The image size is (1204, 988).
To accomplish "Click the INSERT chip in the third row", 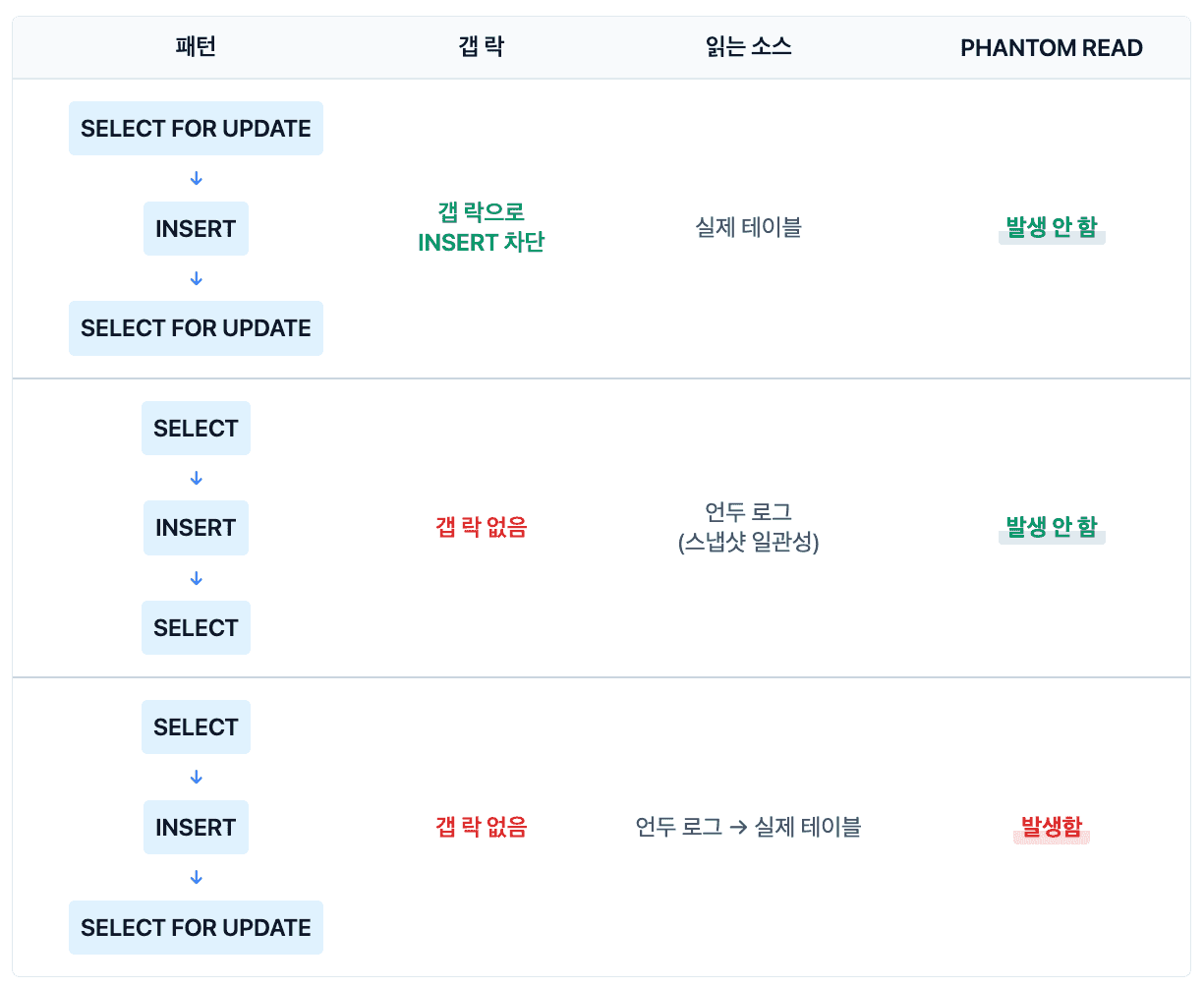I will point(196,828).
